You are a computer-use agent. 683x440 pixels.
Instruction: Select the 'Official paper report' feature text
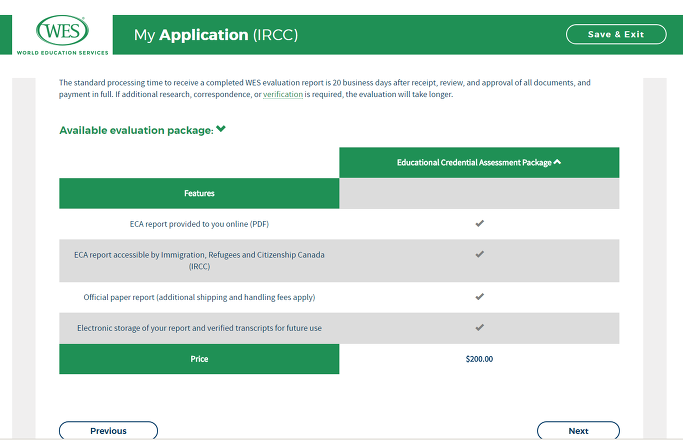point(199,297)
